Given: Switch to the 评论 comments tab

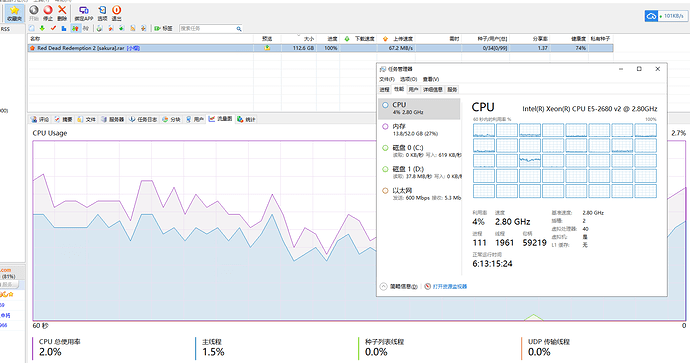Looking at the screenshot, I should (x=40, y=119).
